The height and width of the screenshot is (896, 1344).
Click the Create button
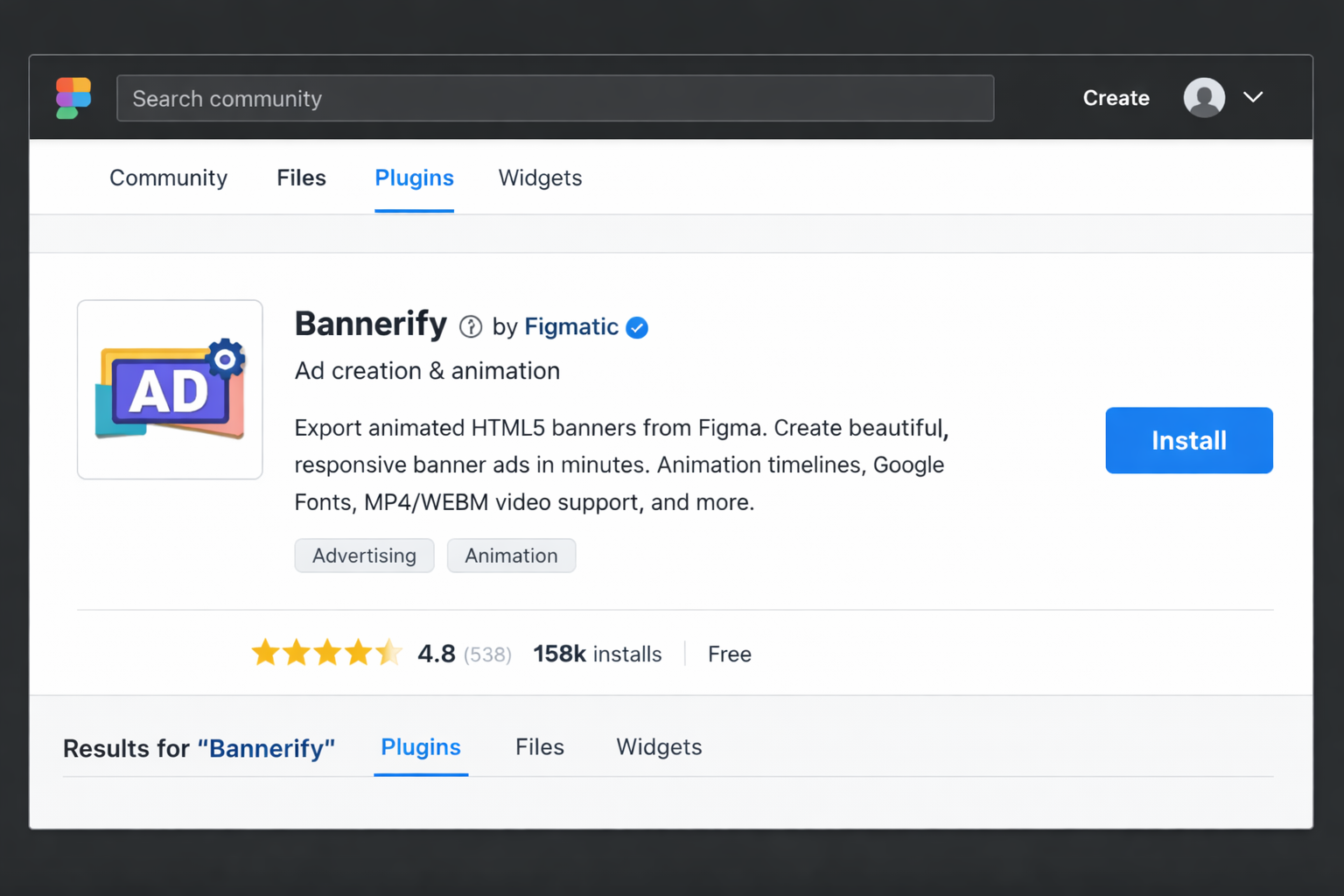(x=1116, y=98)
